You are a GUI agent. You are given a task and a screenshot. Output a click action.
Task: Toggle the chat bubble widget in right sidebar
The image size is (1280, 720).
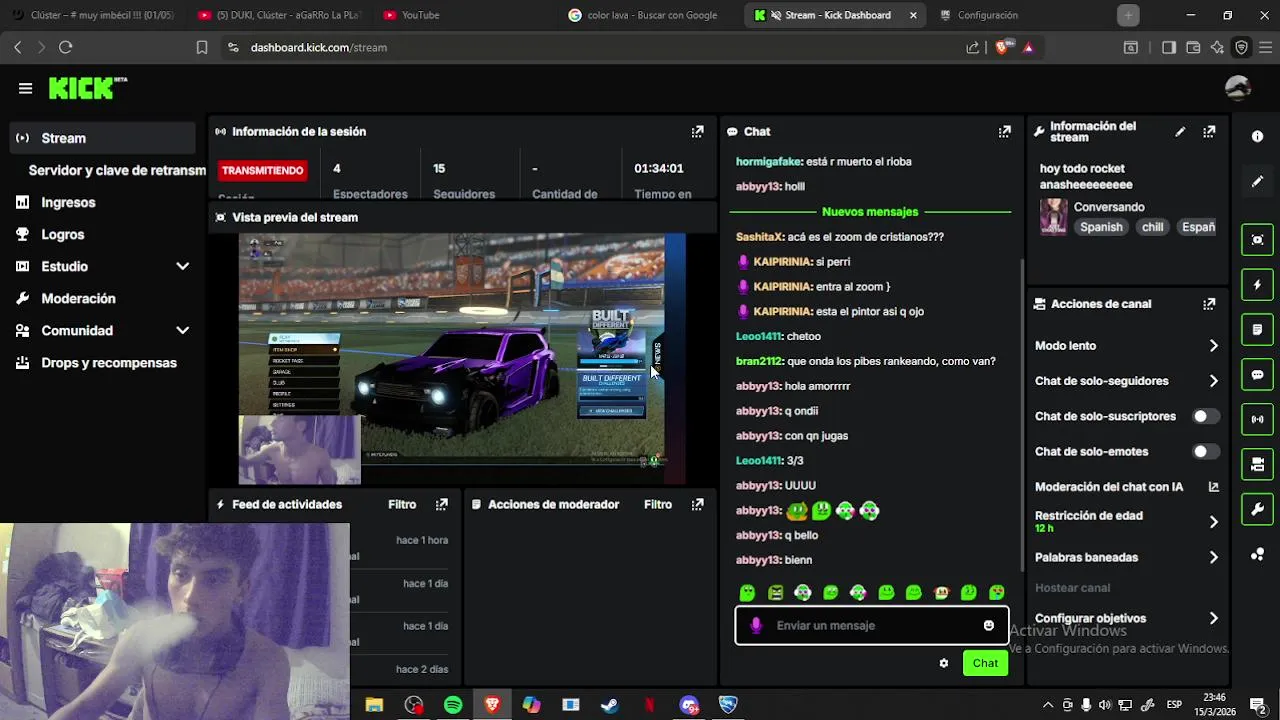(1257, 375)
